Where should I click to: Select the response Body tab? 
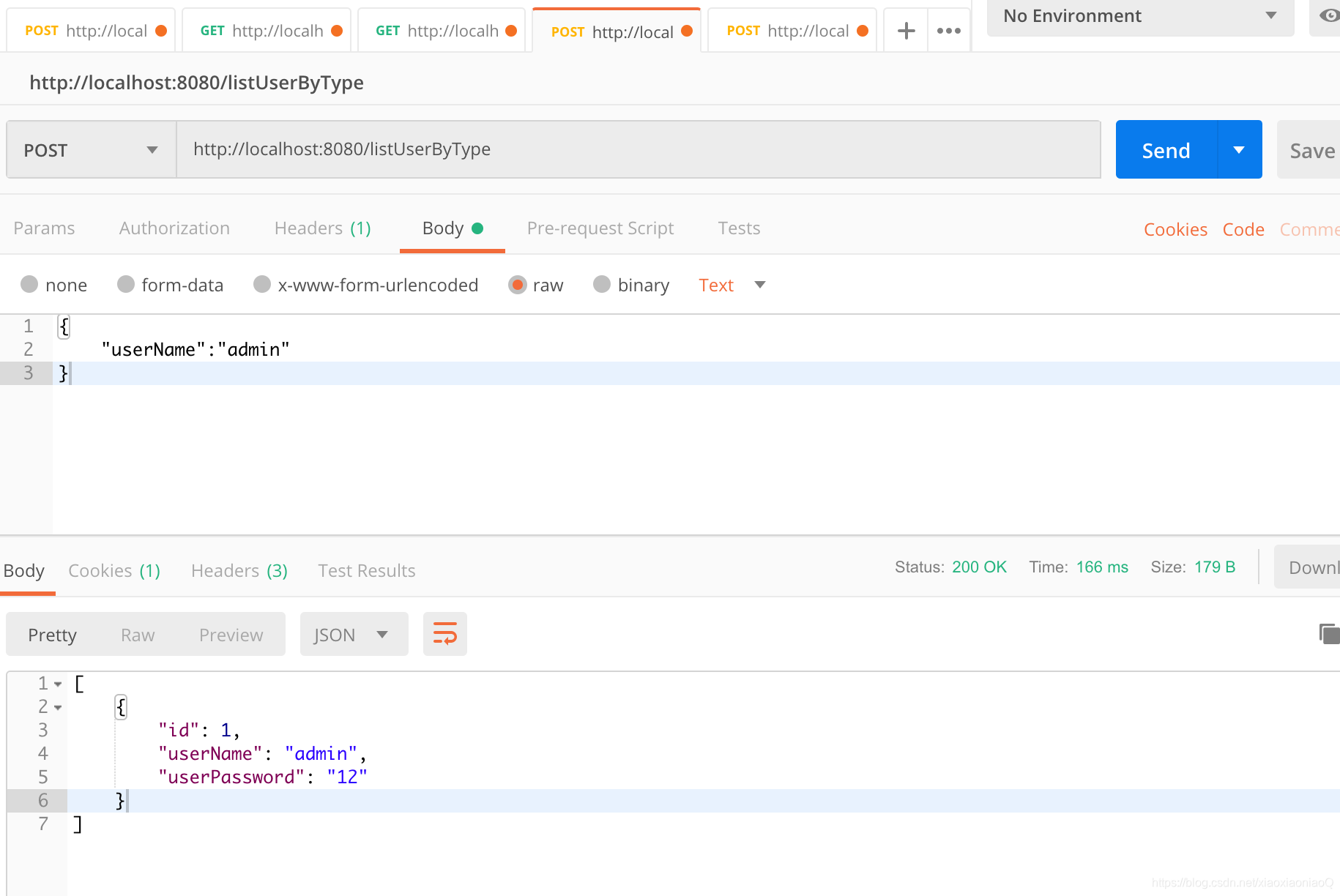(x=24, y=571)
